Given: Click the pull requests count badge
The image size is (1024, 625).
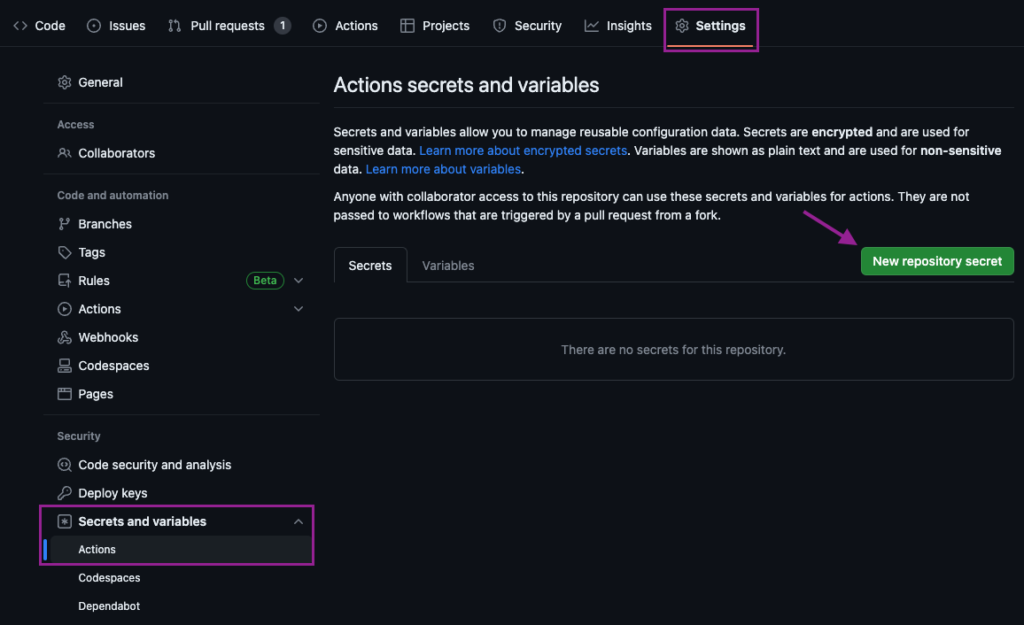Looking at the screenshot, I should (x=282, y=25).
